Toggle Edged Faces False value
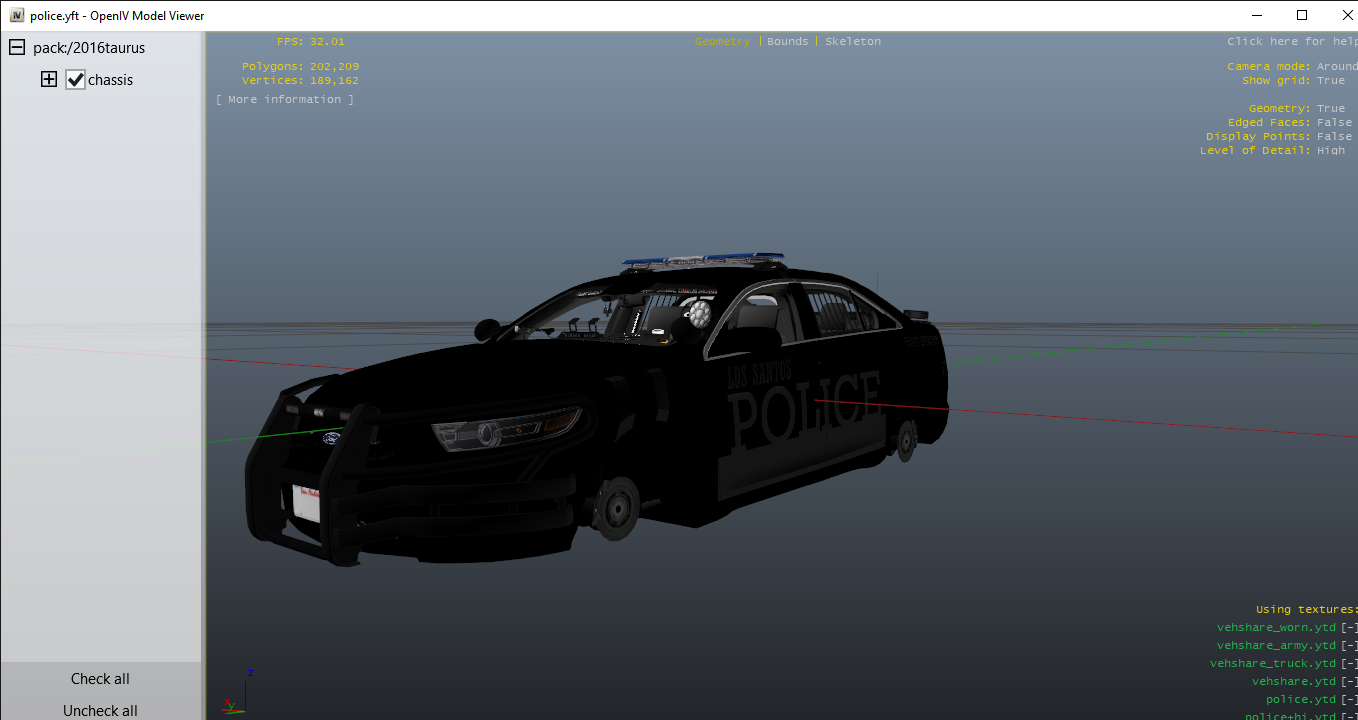 (x=1334, y=123)
